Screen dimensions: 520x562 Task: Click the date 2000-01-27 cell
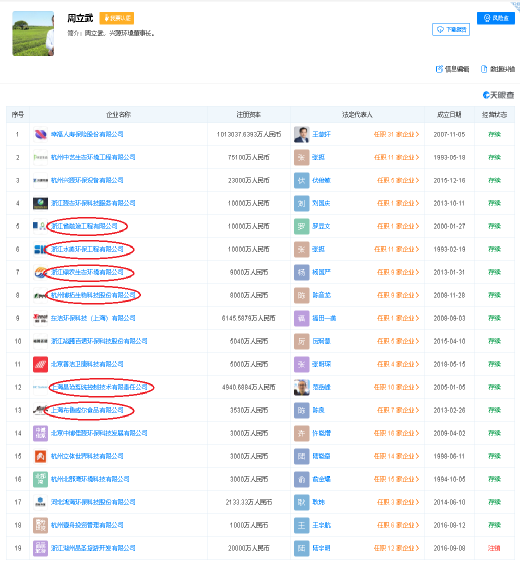click(x=449, y=226)
